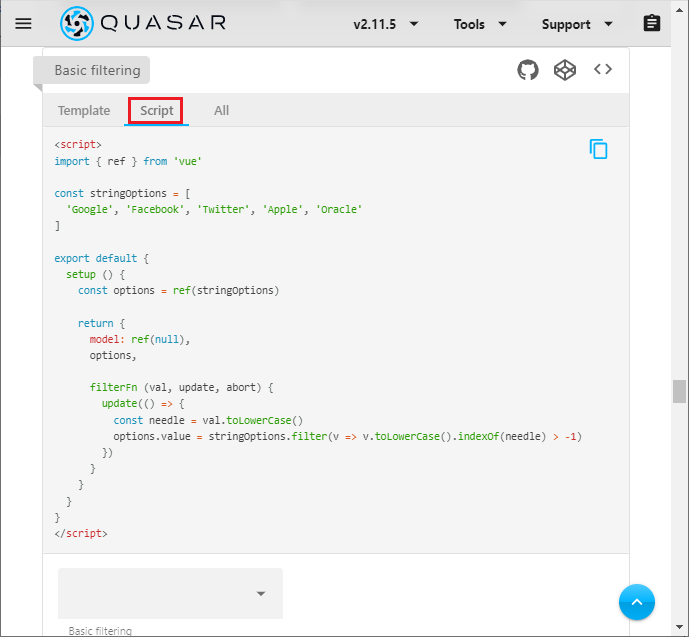Open the v2.11.5 version dropdown
This screenshot has height=637, width=689.
point(386,24)
